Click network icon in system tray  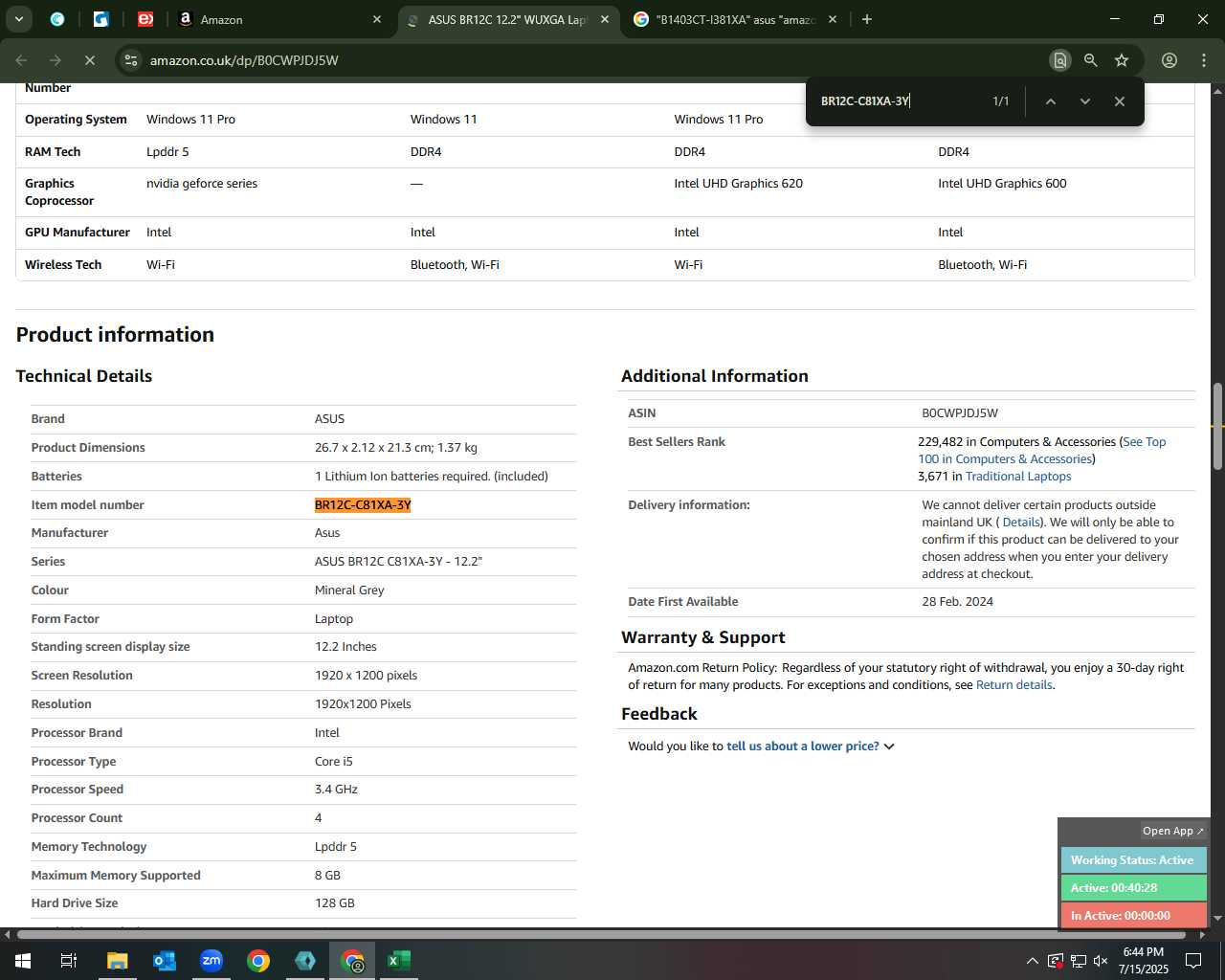pos(1078,961)
